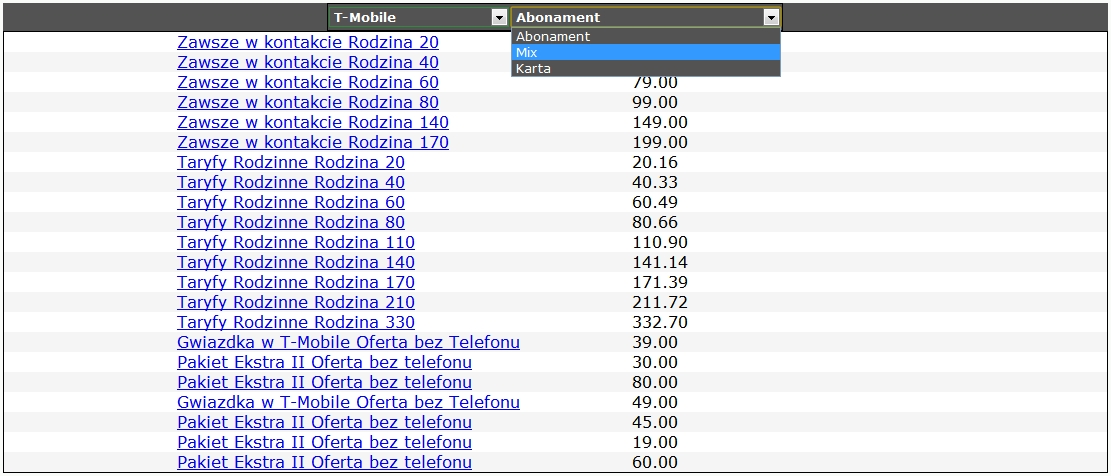The height and width of the screenshot is (476, 1111).
Task: Click the 141.14 price value
Action: click(x=660, y=262)
